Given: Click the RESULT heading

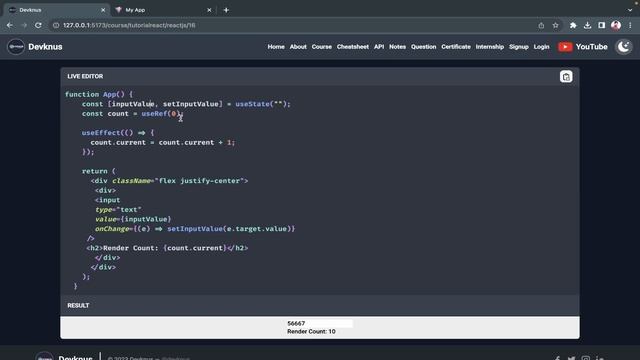Looking at the screenshot, I should tap(78, 305).
